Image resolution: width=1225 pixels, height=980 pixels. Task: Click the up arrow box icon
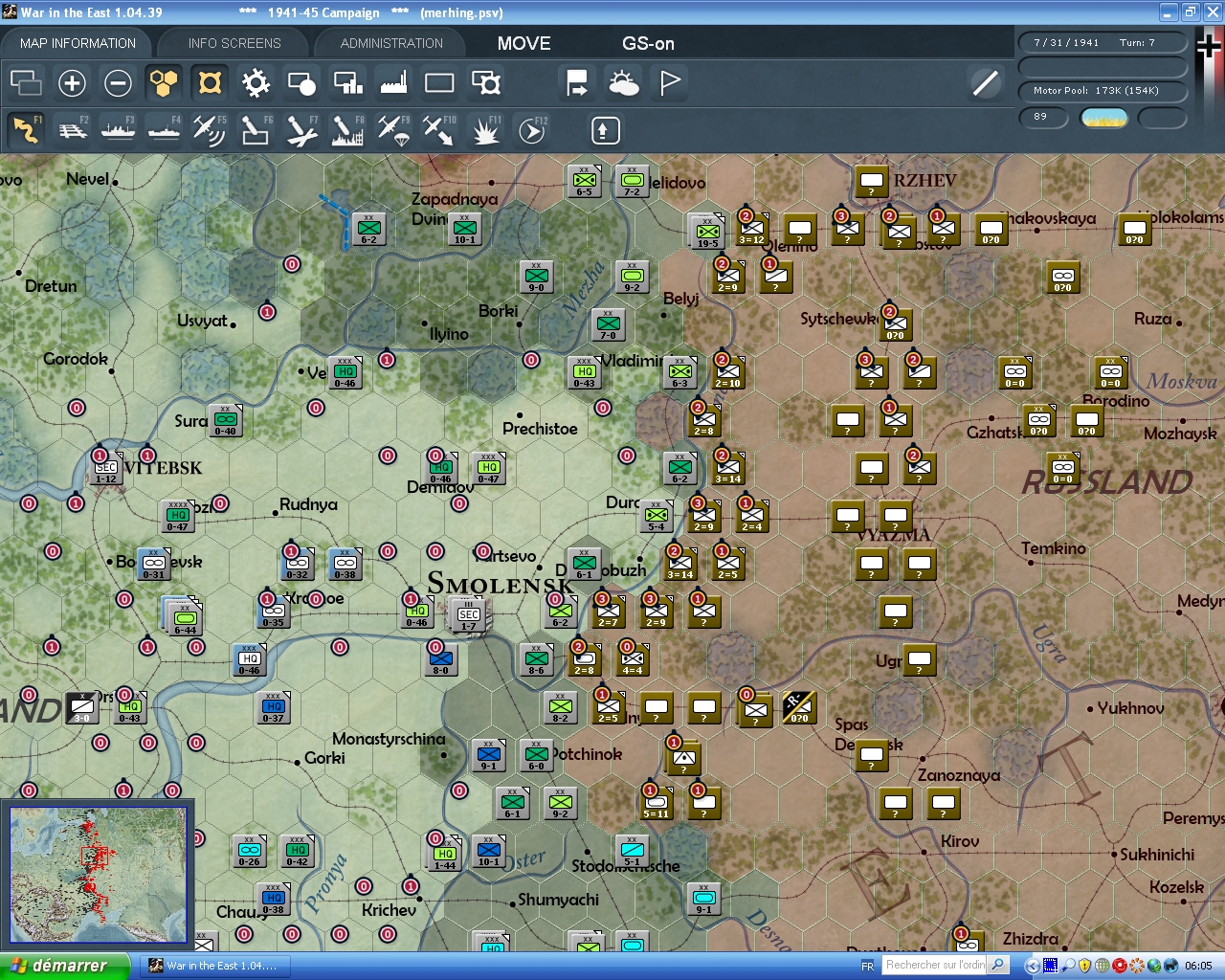point(605,130)
